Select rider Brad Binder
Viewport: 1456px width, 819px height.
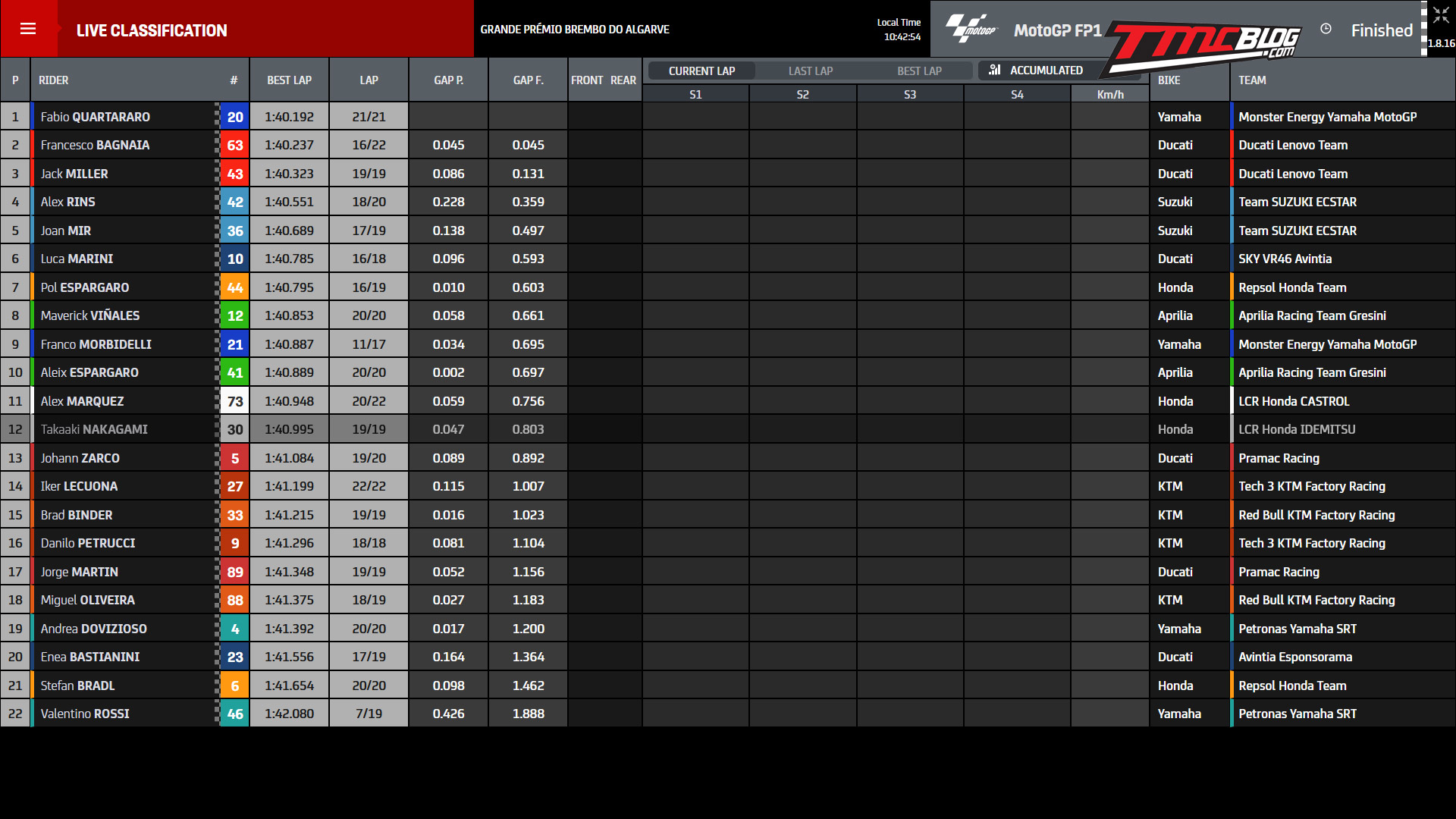[77, 515]
